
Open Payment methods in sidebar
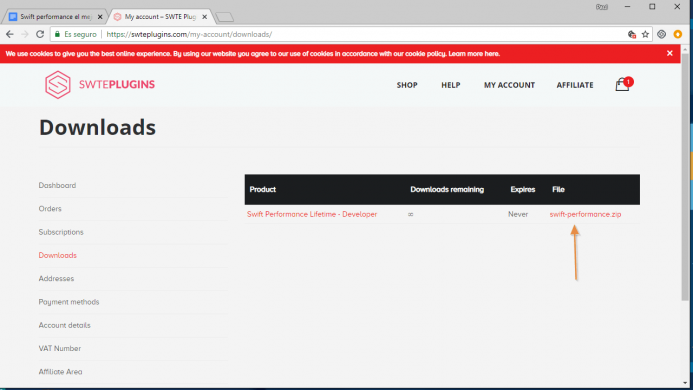[x=69, y=302]
